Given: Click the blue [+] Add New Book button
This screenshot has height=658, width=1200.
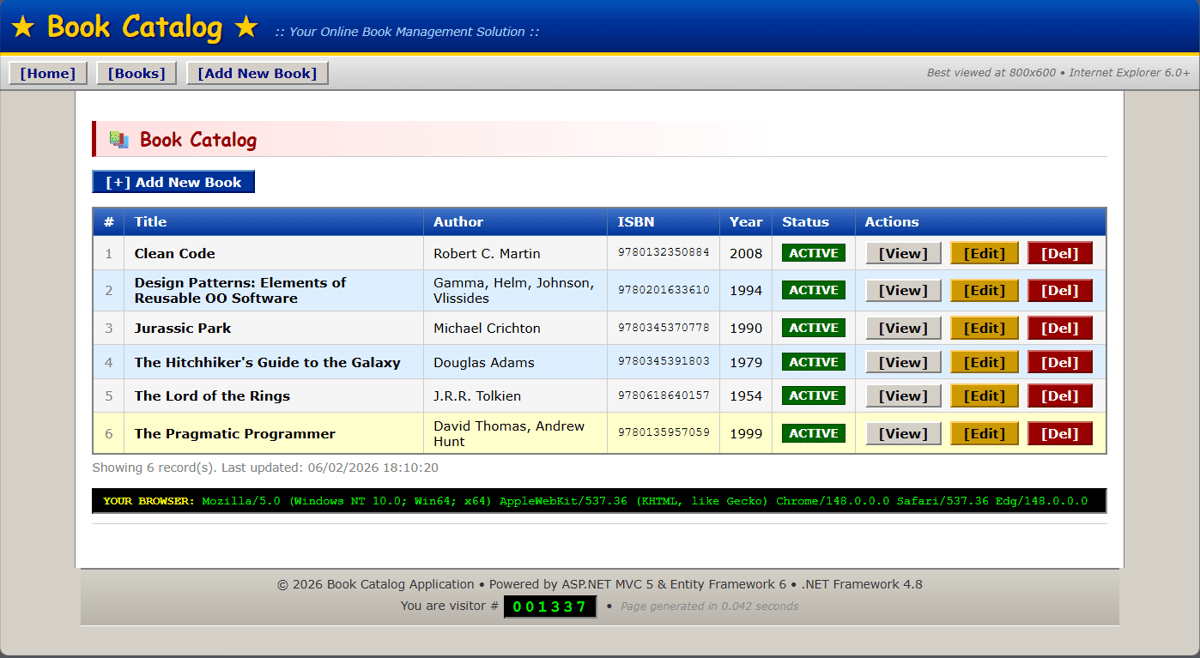Looking at the screenshot, I should tap(174, 182).
